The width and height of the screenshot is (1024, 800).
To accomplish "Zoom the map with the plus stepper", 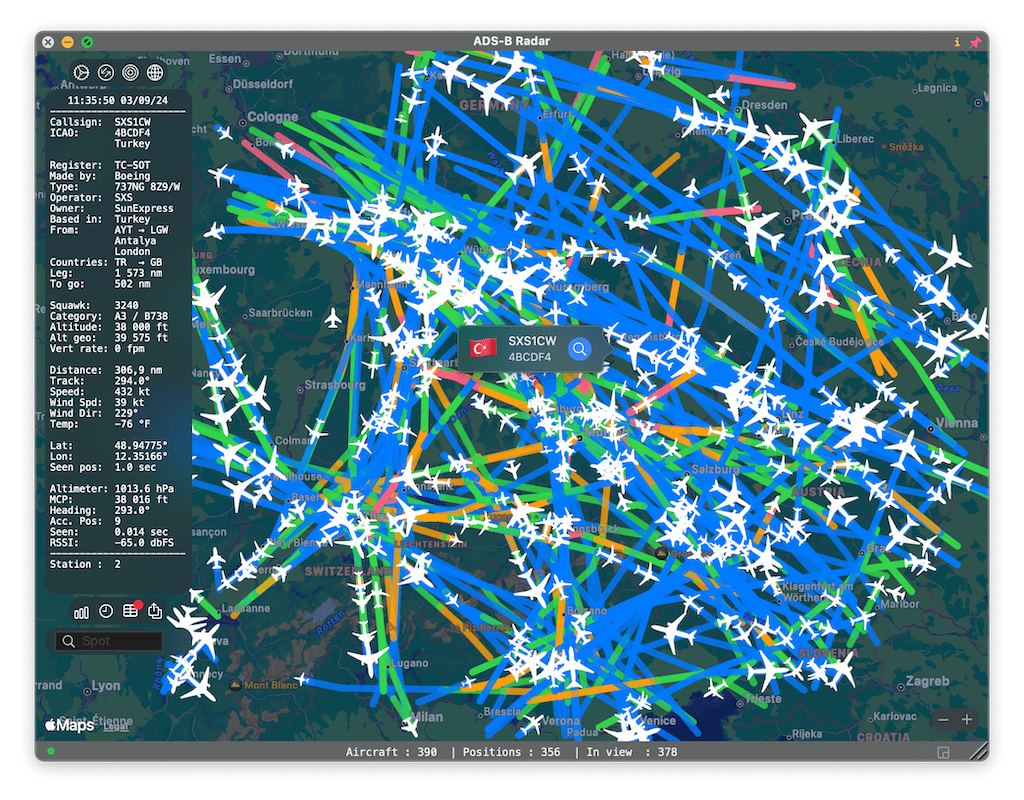I will coord(967,719).
